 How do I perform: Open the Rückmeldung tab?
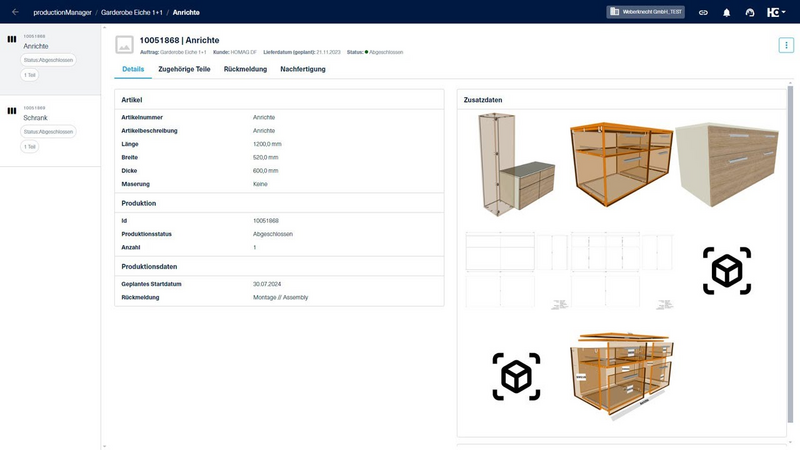click(x=246, y=69)
